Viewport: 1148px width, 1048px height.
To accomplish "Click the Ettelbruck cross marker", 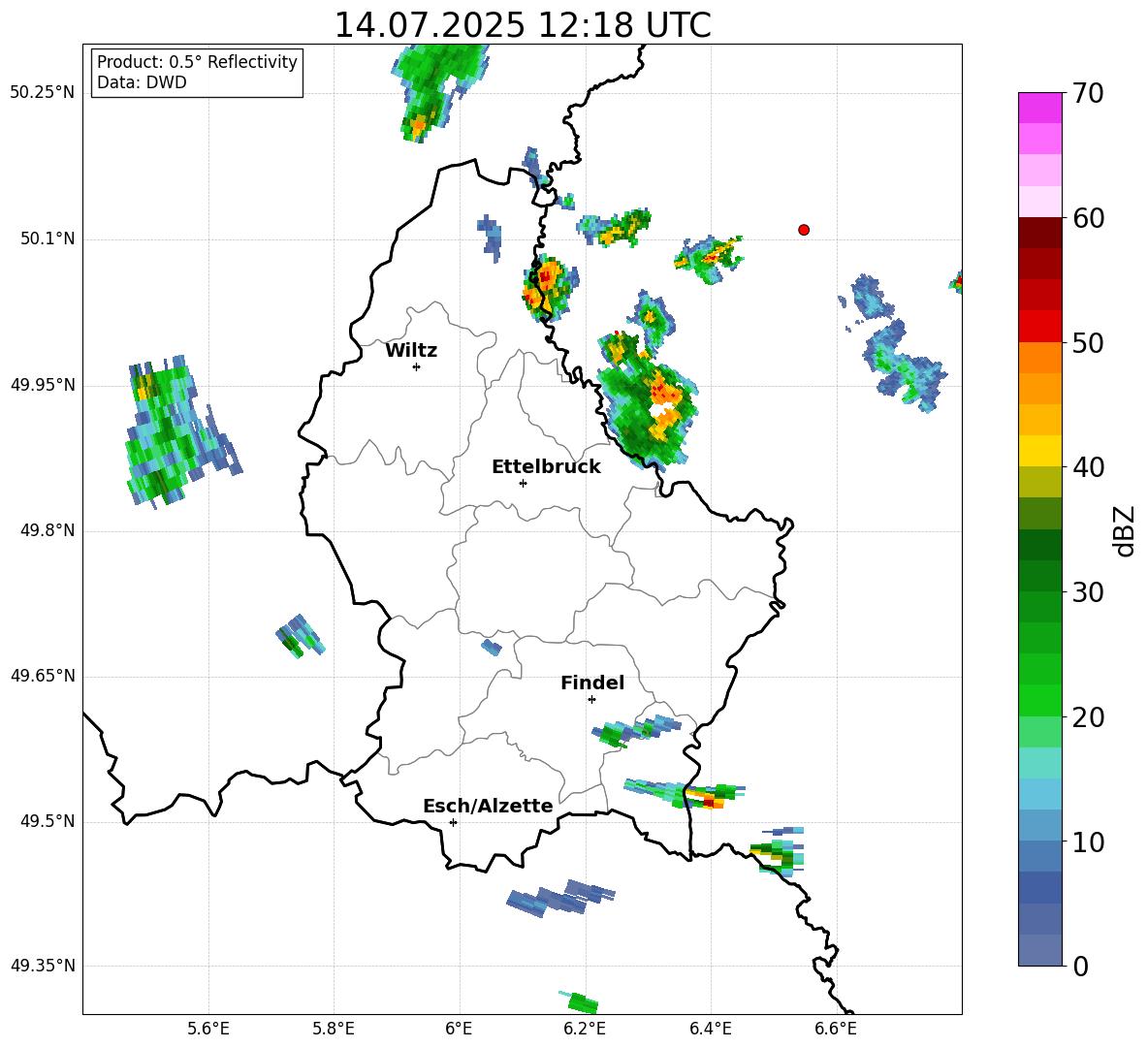I will pyautogui.click(x=523, y=483).
